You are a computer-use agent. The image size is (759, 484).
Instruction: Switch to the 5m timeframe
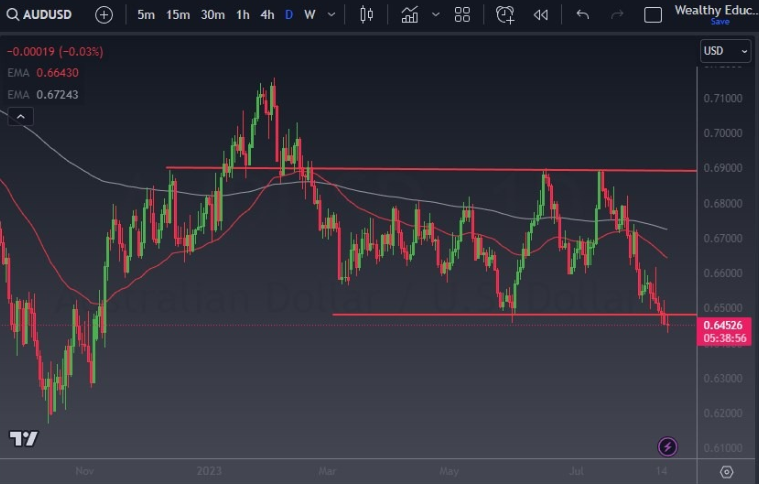coord(146,15)
